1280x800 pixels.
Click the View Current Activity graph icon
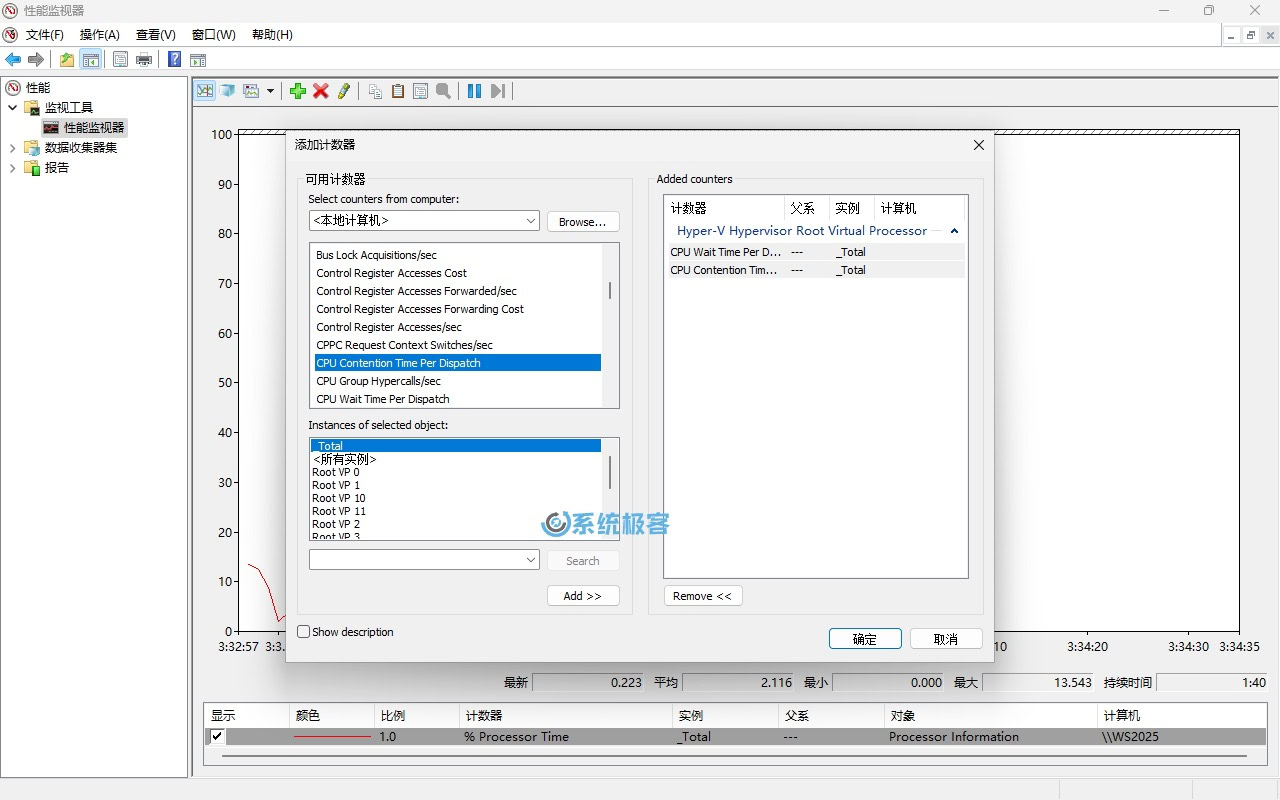205,91
